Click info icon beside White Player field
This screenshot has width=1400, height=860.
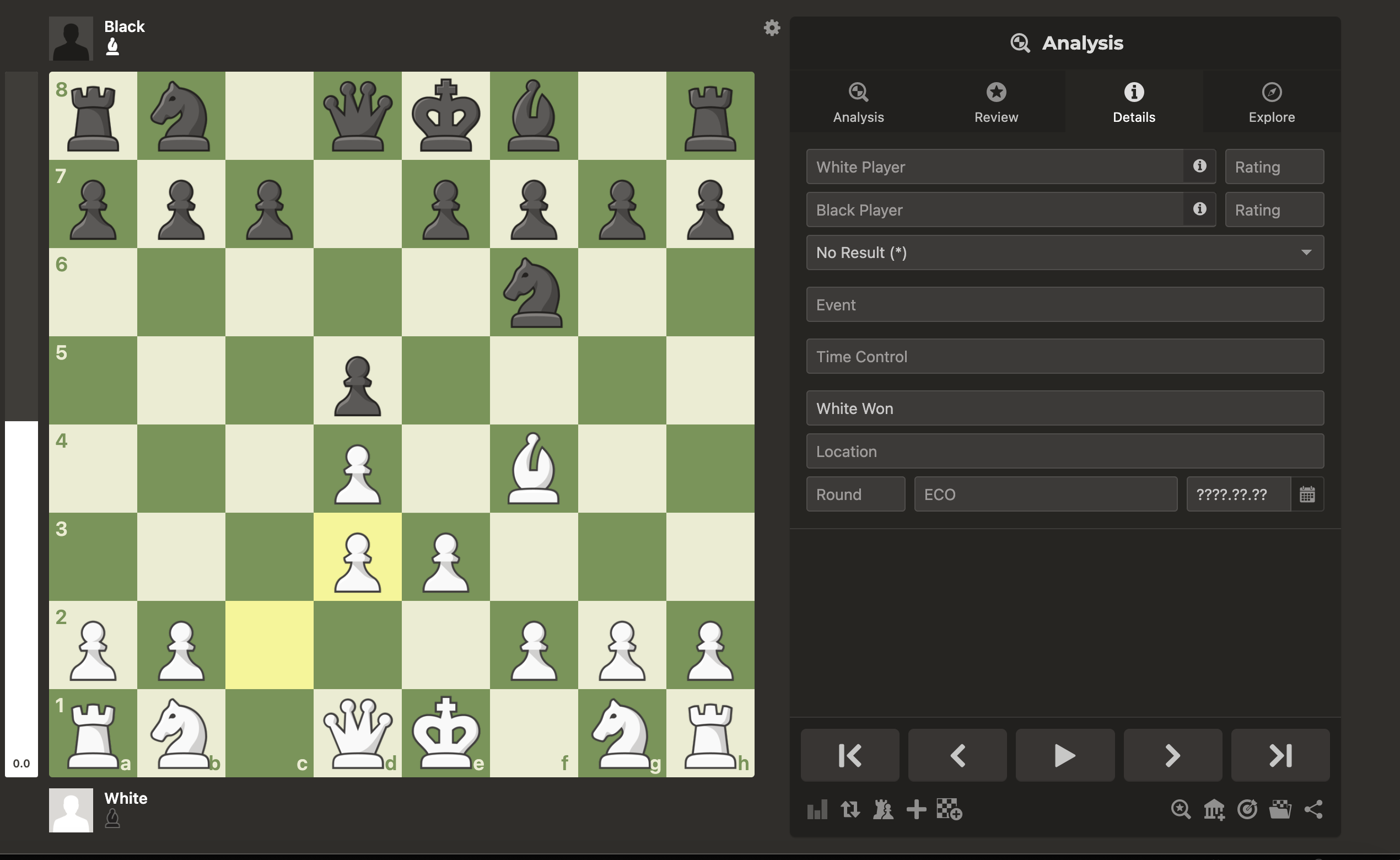tap(1199, 166)
